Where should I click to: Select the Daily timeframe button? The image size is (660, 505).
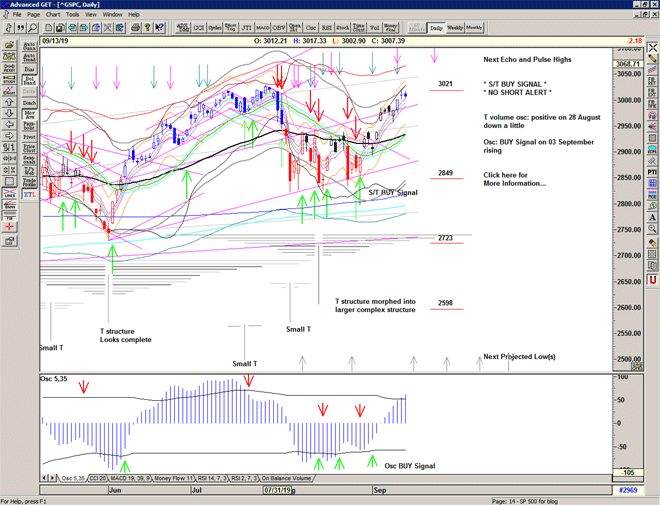pos(435,28)
